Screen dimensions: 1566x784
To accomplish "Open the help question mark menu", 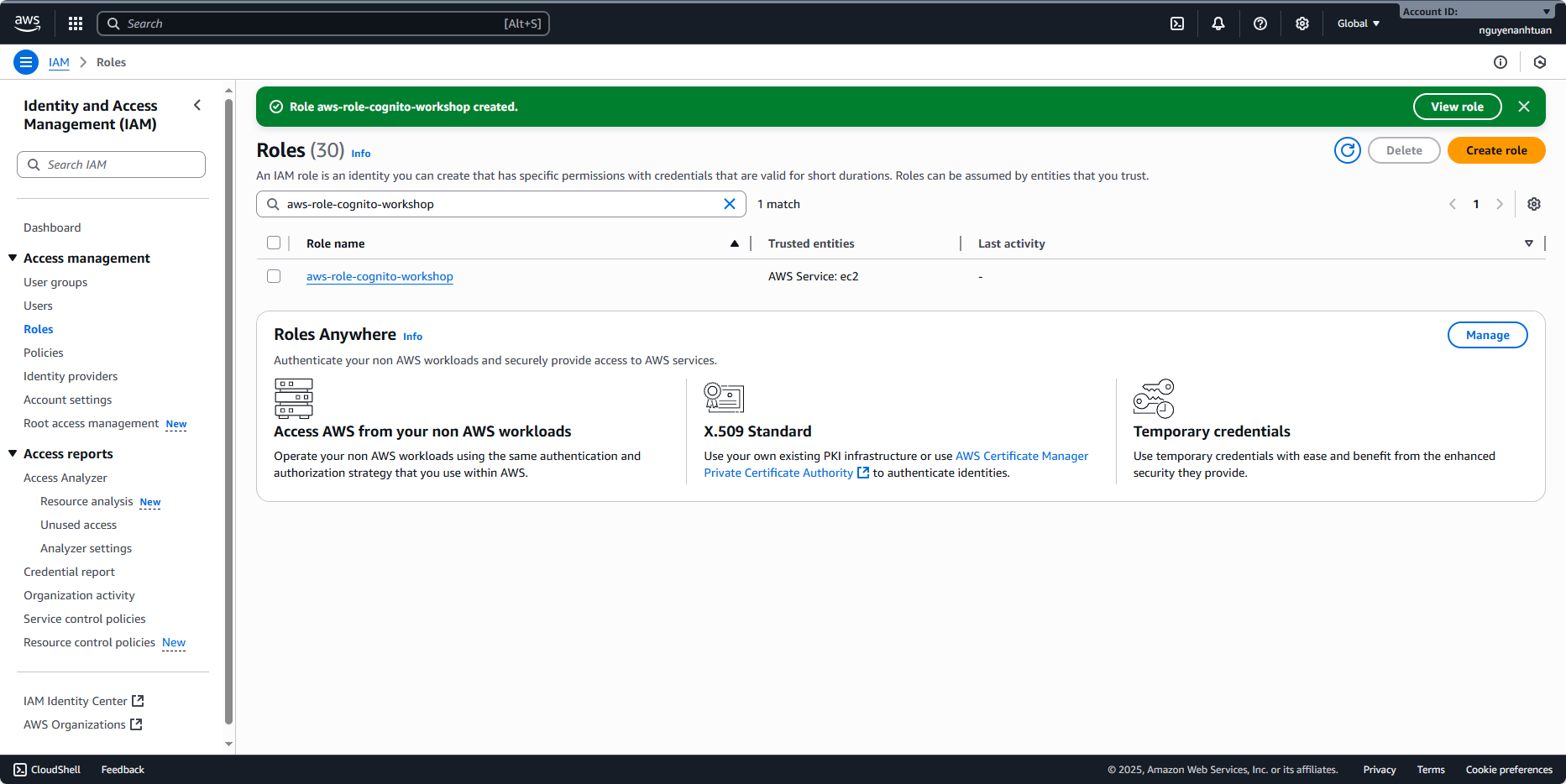I will [1260, 24].
